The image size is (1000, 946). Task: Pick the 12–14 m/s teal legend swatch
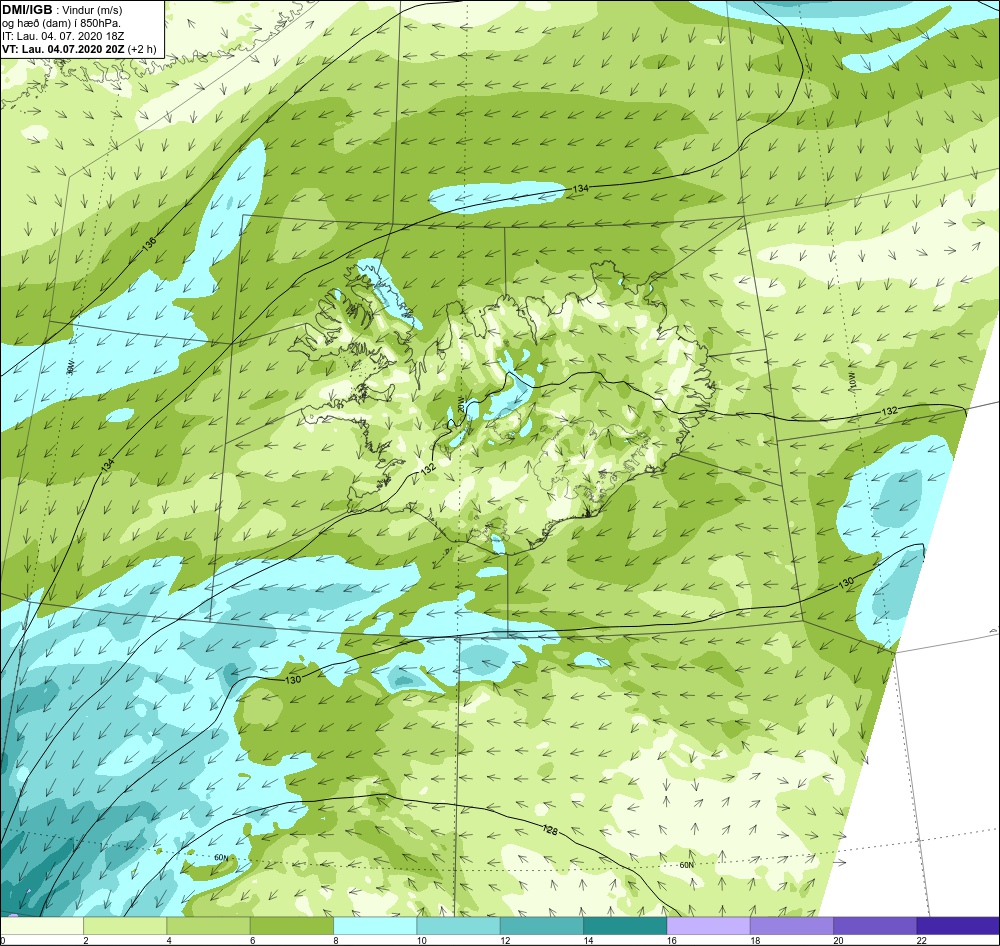[x=541, y=925]
